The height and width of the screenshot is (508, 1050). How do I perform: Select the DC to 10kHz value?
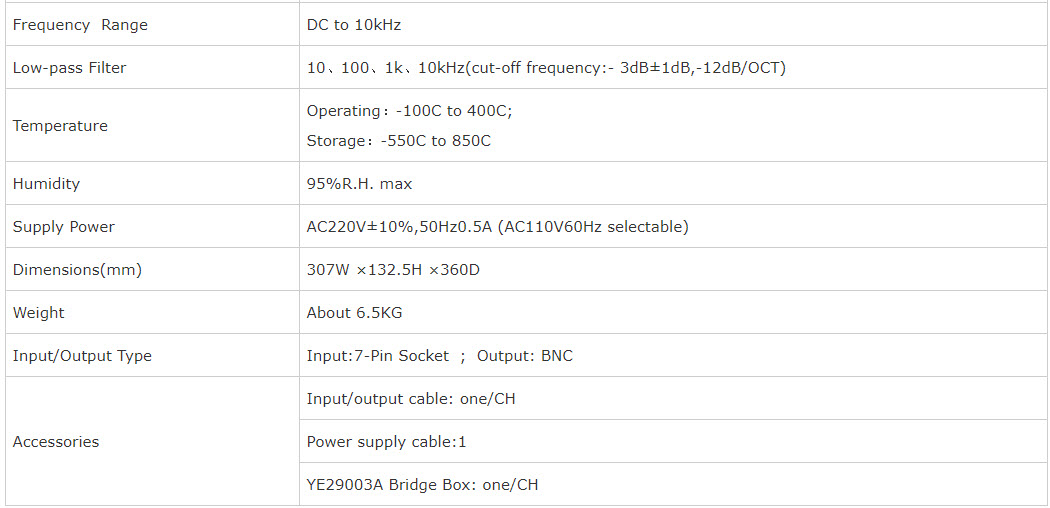click(x=354, y=25)
